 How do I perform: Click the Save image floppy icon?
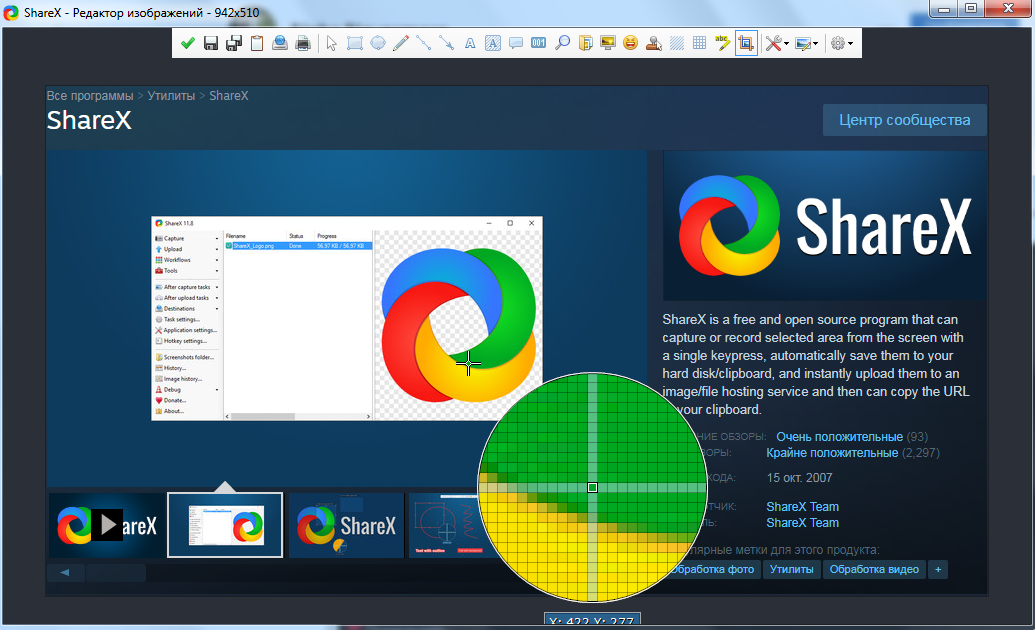coord(211,44)
